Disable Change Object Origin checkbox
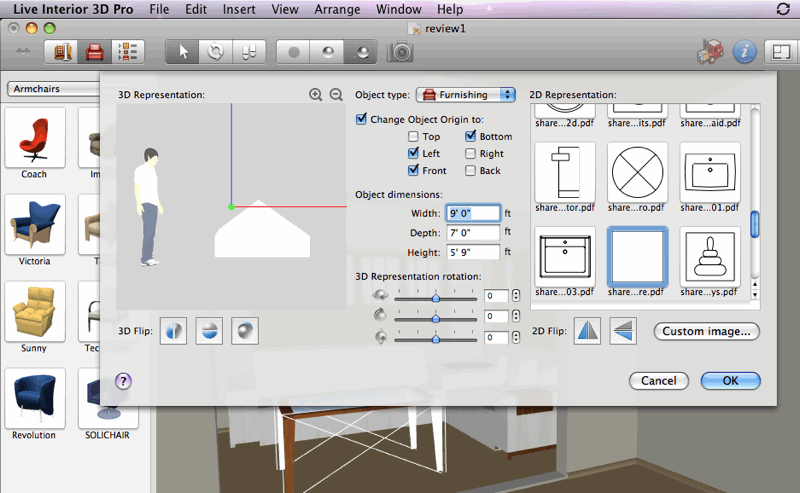 coord(361,119)
